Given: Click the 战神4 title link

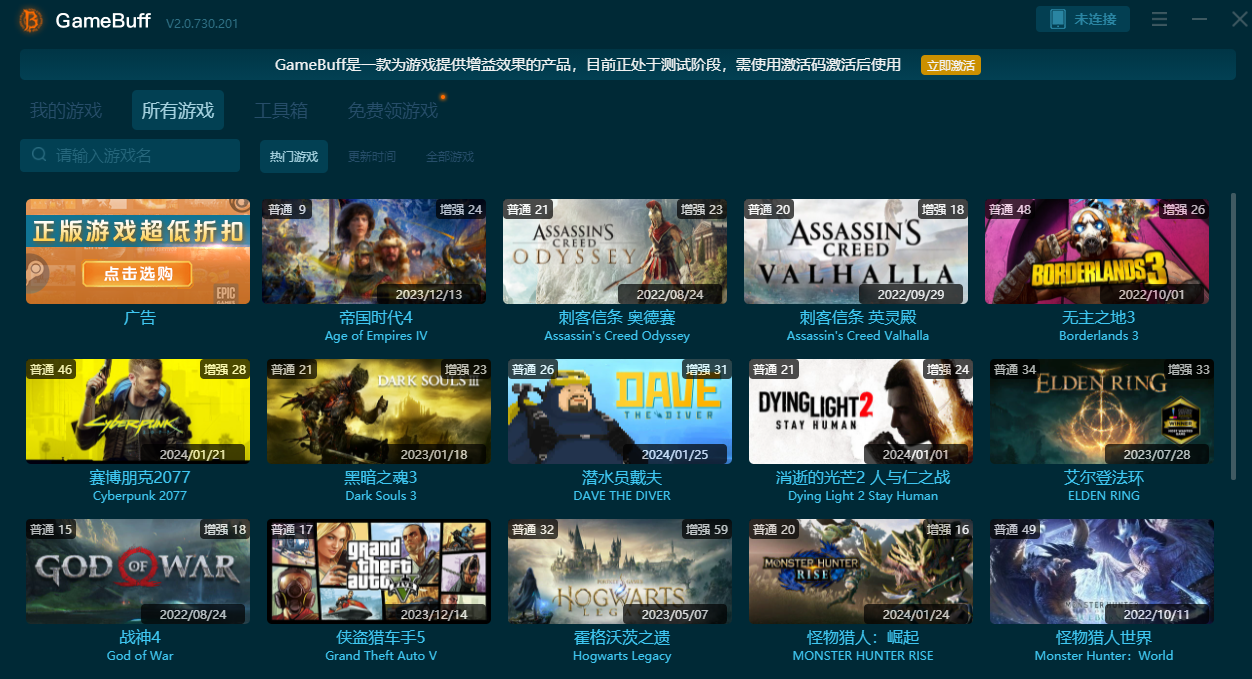Looking at the screenshot, I should pyautogui.click(x=140, y=637).
